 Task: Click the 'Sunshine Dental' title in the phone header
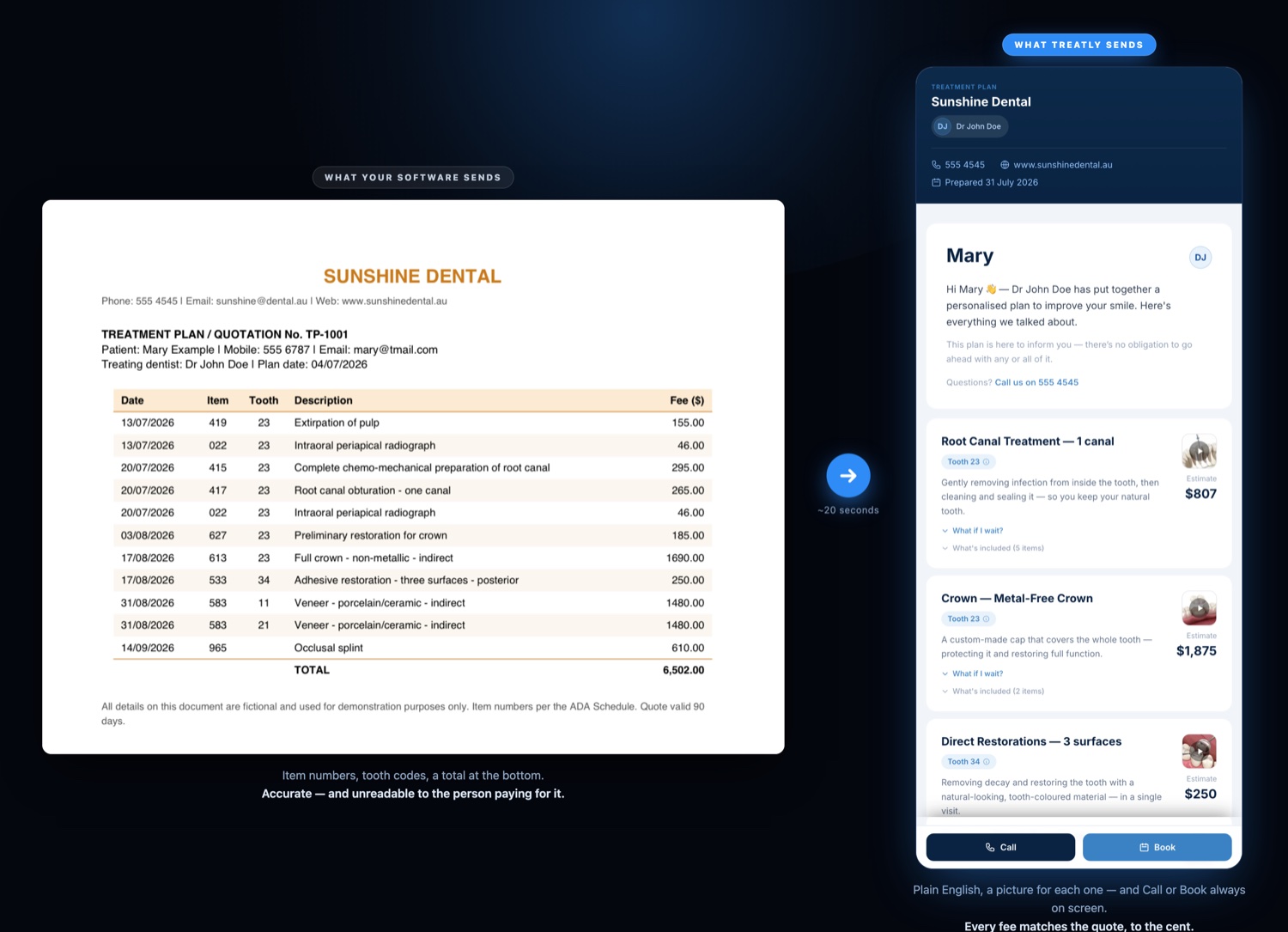(x=981, y=101)
